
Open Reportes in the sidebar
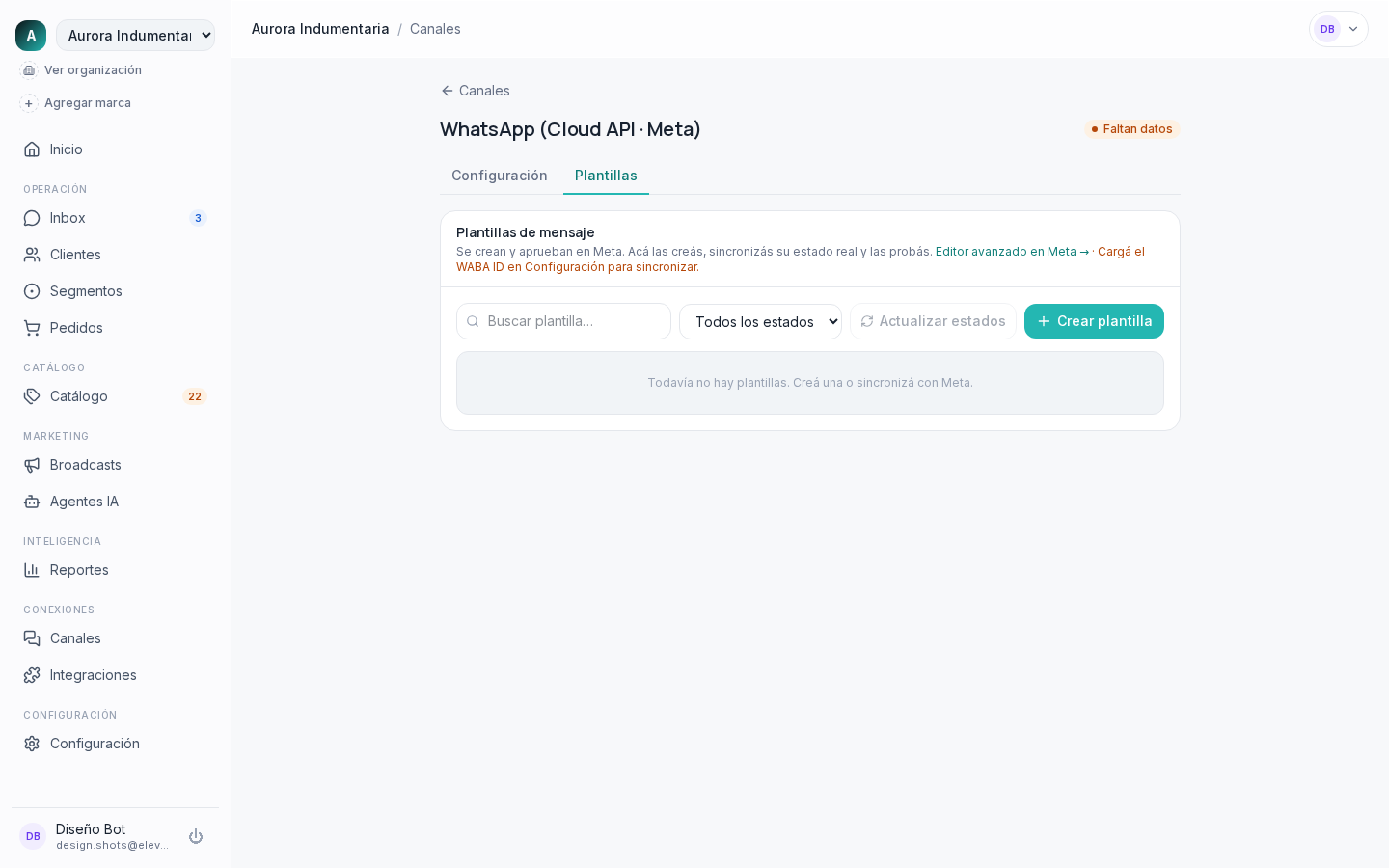[116, 570]
